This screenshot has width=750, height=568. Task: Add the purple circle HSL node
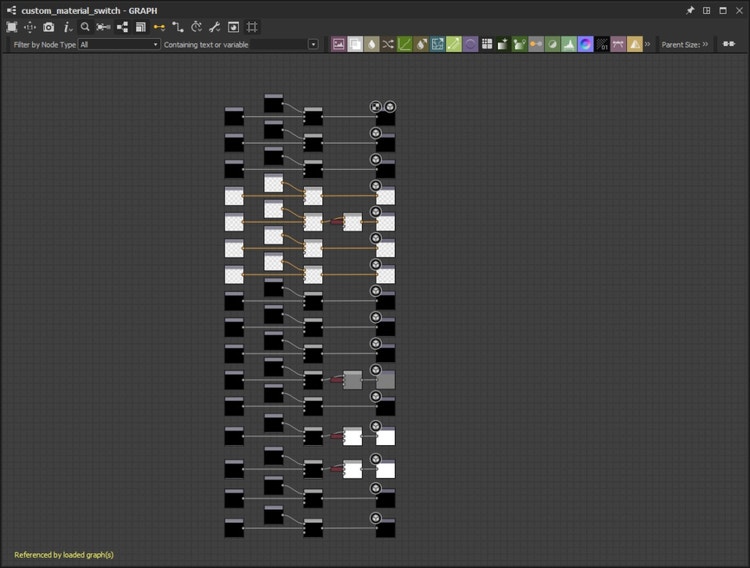coord(470,45)
